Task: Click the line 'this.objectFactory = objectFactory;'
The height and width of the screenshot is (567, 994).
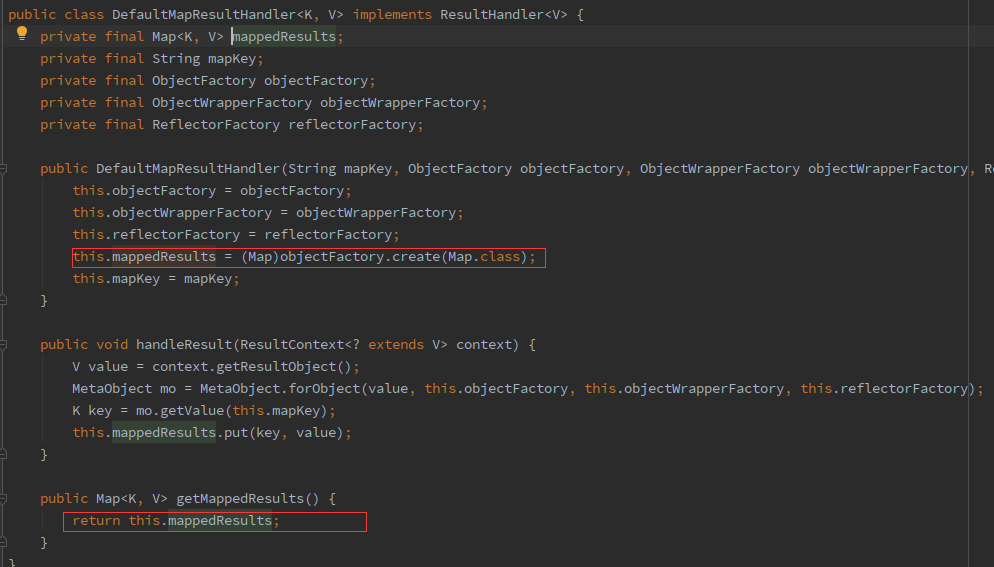Action: click(x=212, y=191)
